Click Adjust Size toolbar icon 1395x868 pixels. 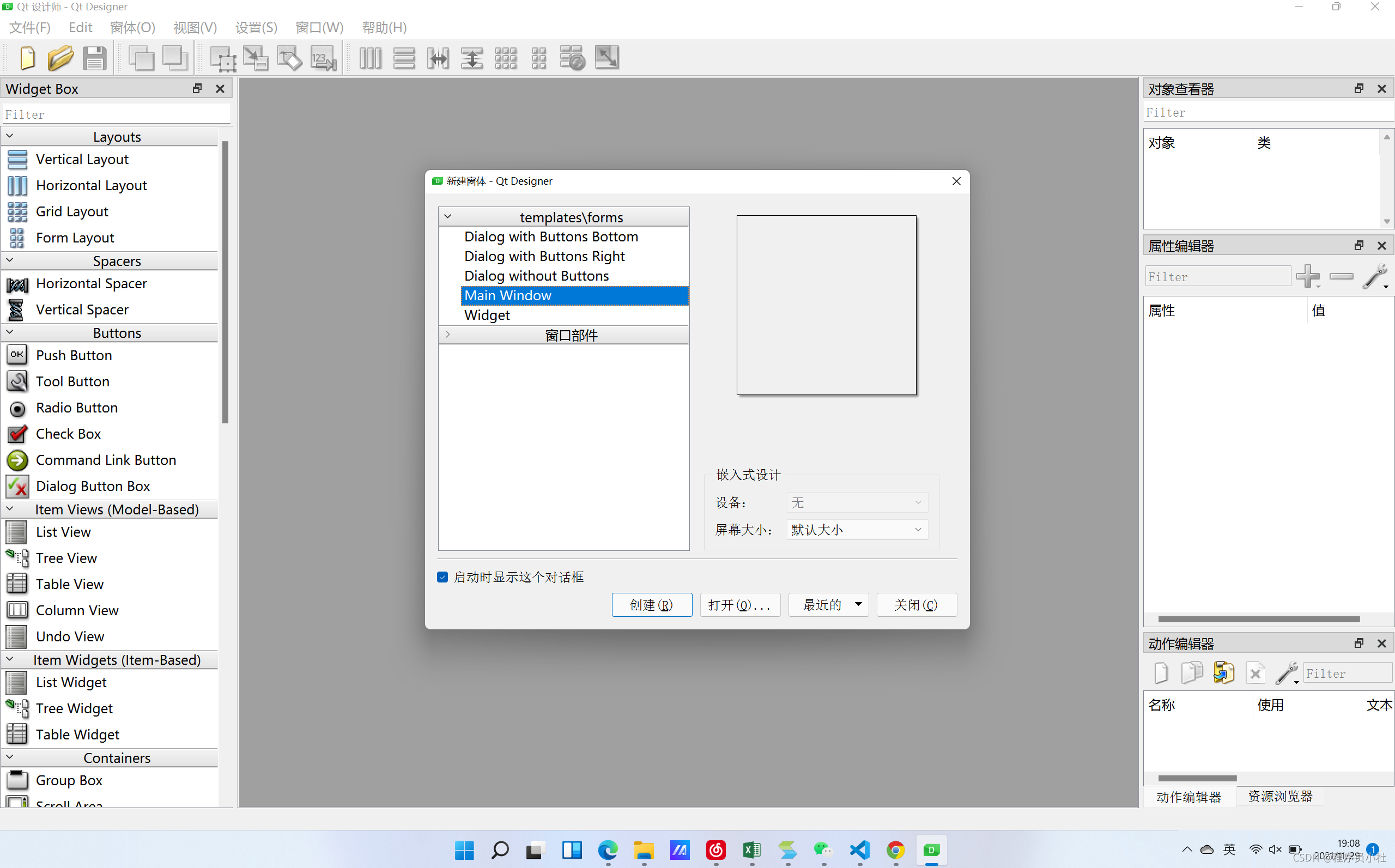coord(607,58)
